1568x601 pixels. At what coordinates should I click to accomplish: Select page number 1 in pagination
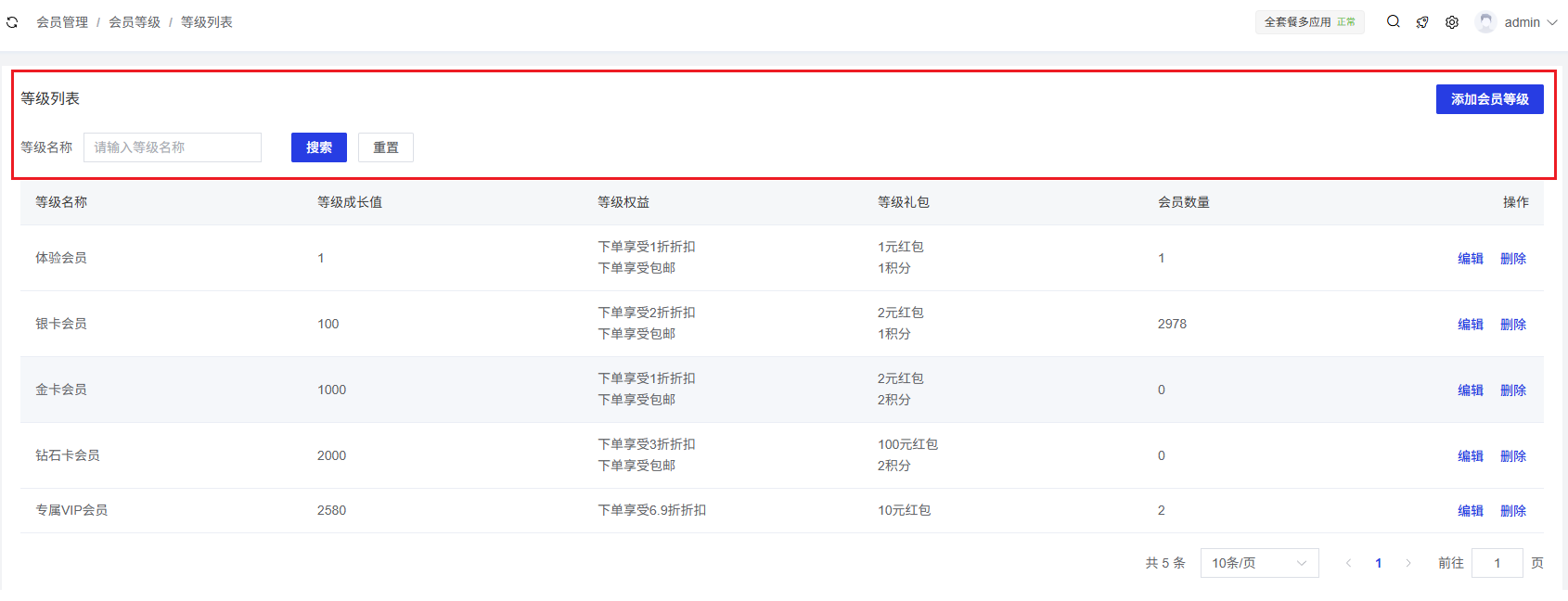1379,563
